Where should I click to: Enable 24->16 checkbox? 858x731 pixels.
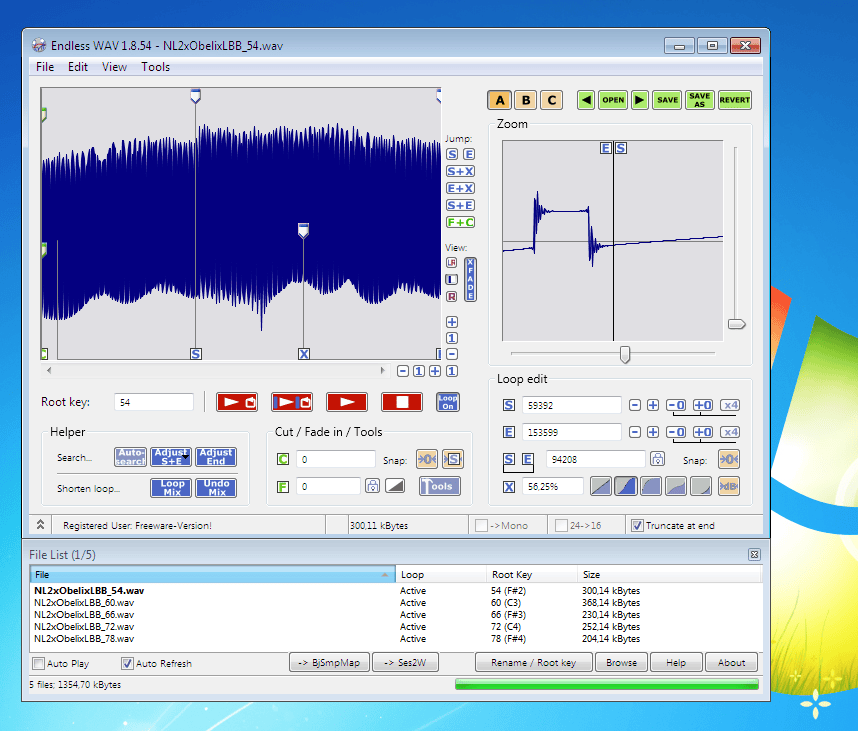pyautogui.click(x=561, y=525)
